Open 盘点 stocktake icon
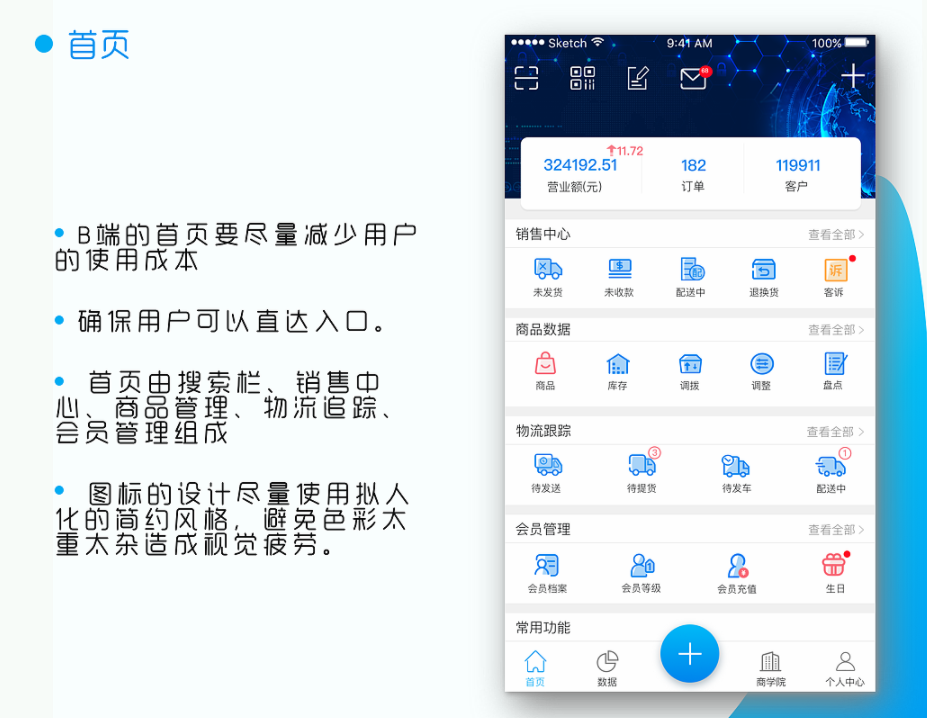927x718 pixels. [835, 363]
